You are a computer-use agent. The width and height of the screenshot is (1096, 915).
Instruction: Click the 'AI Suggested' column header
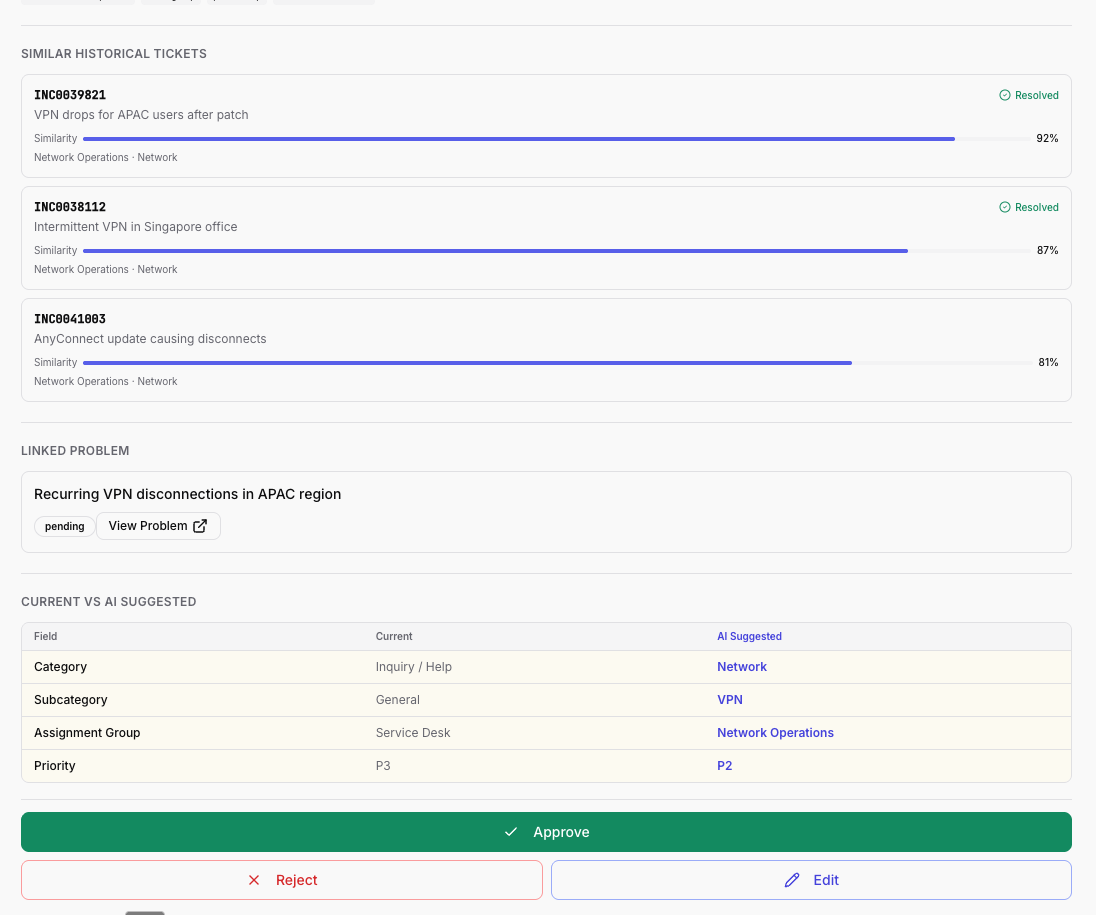tap(749, 636)
